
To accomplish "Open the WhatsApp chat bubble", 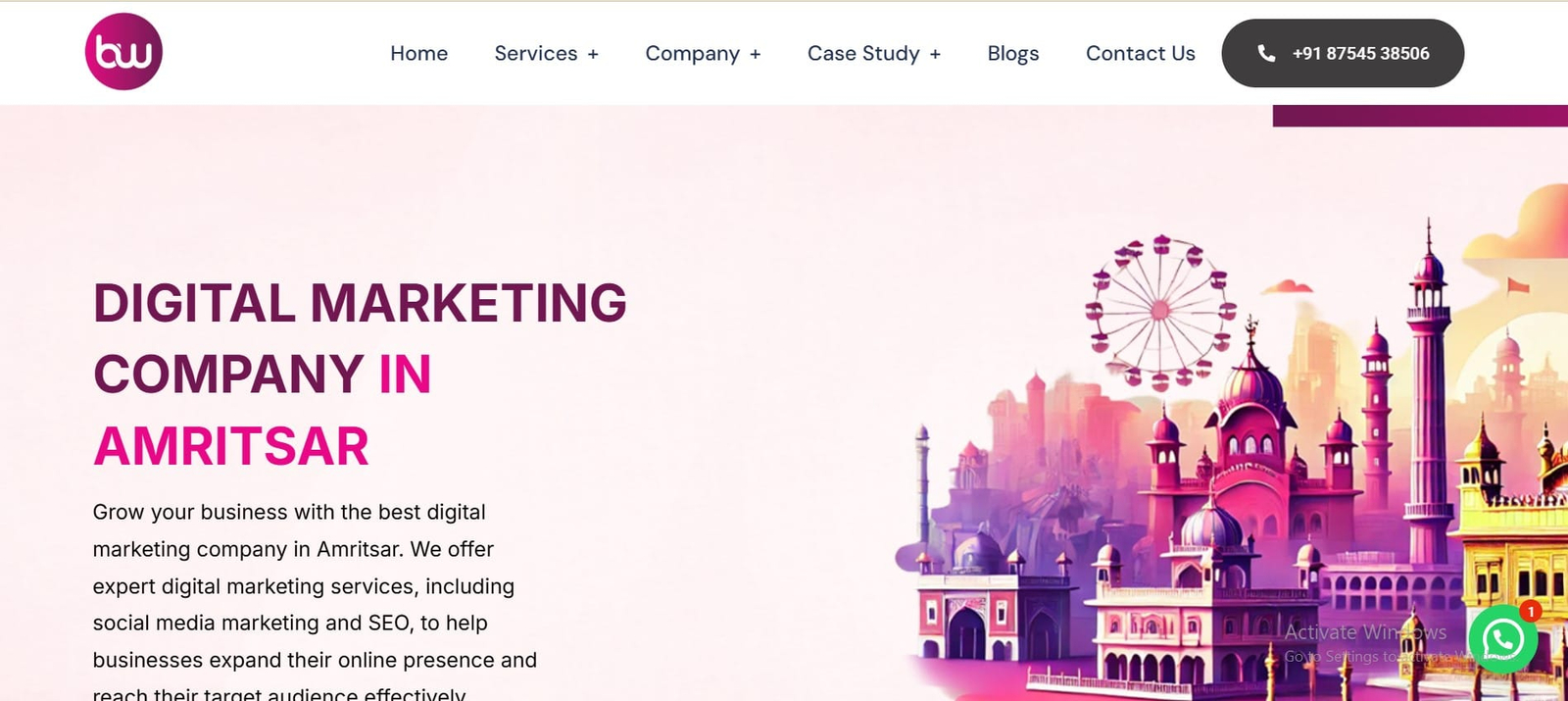I will tap(1502, 639).
